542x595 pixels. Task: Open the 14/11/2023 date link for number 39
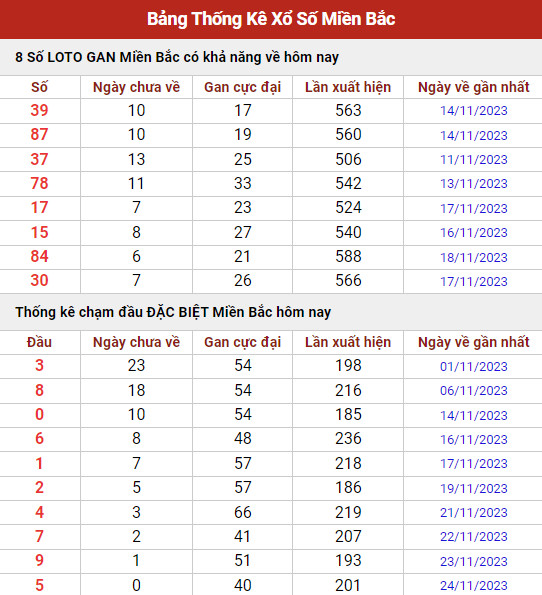pos(473,111)
